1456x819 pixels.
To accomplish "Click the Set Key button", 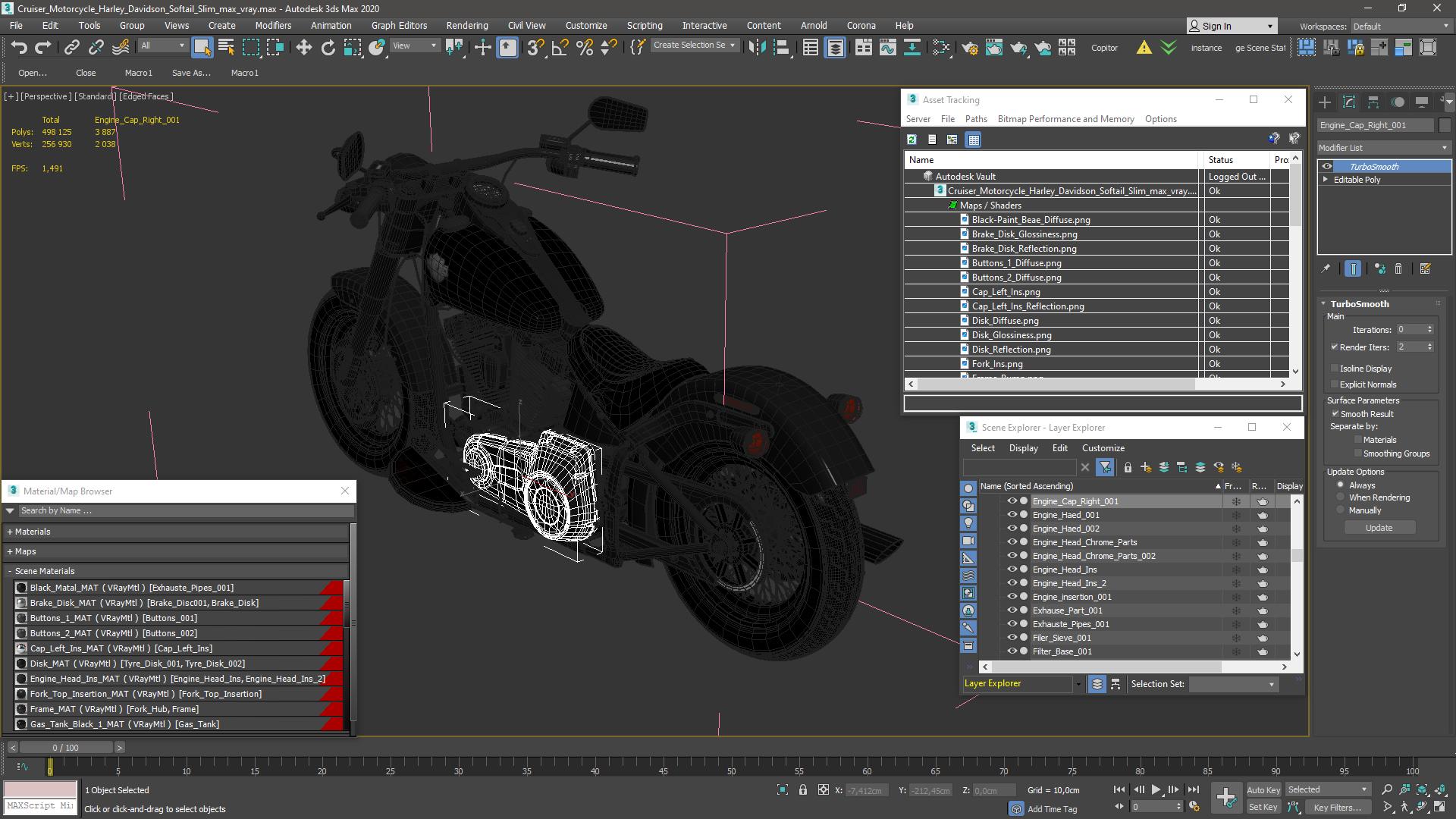I will [x=1263, y=807].
